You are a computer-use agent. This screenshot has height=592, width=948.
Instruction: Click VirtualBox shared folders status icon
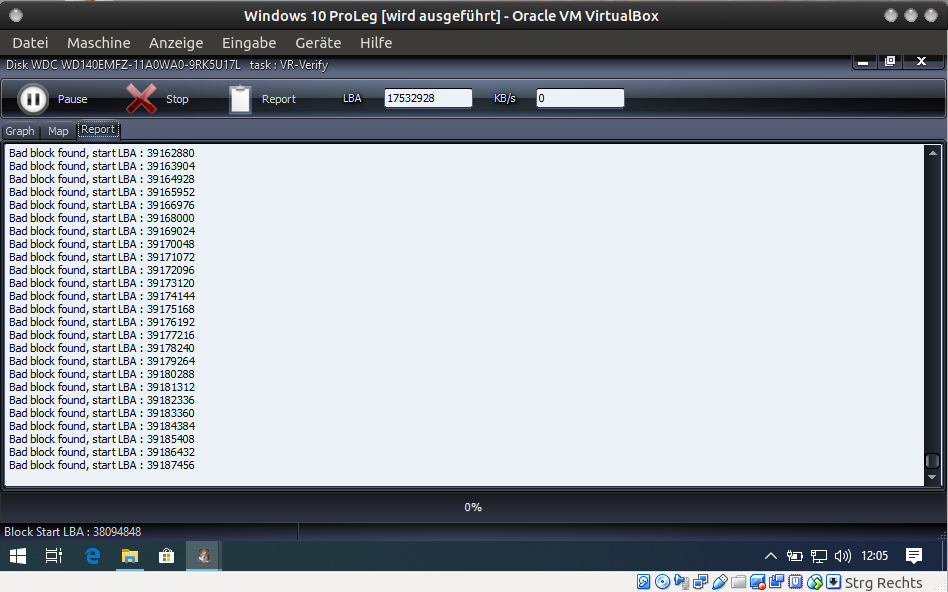click(738, 582)
